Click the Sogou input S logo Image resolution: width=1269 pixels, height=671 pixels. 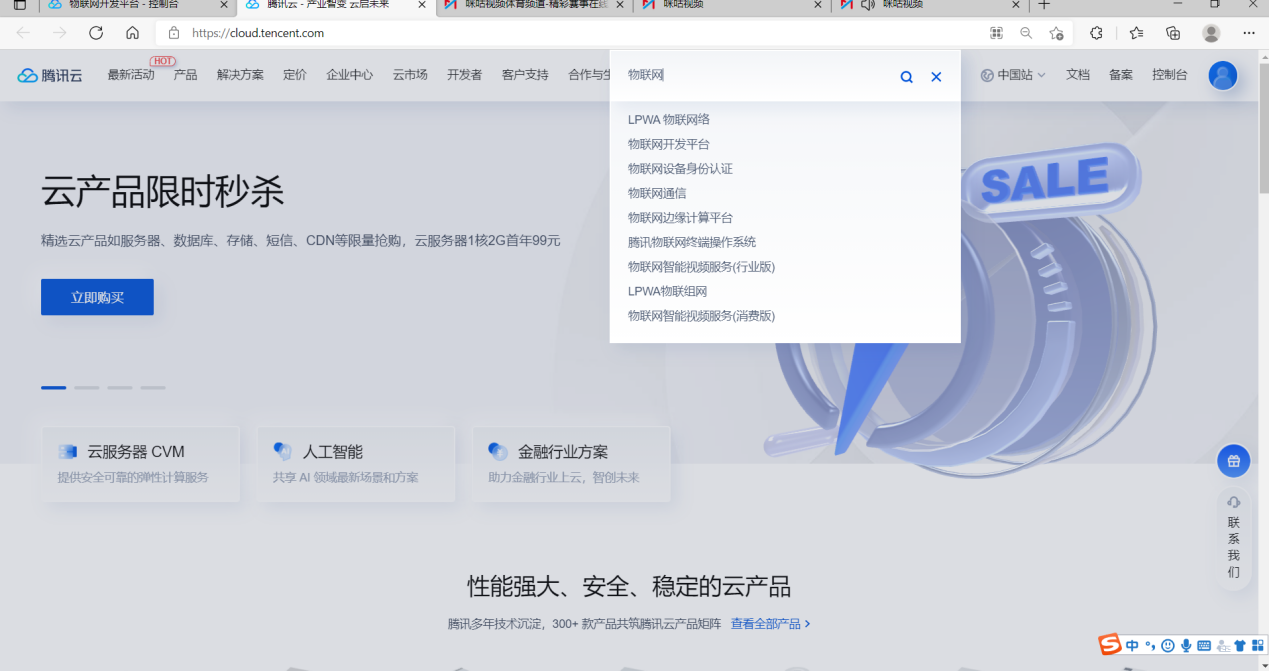[1110, 645]
